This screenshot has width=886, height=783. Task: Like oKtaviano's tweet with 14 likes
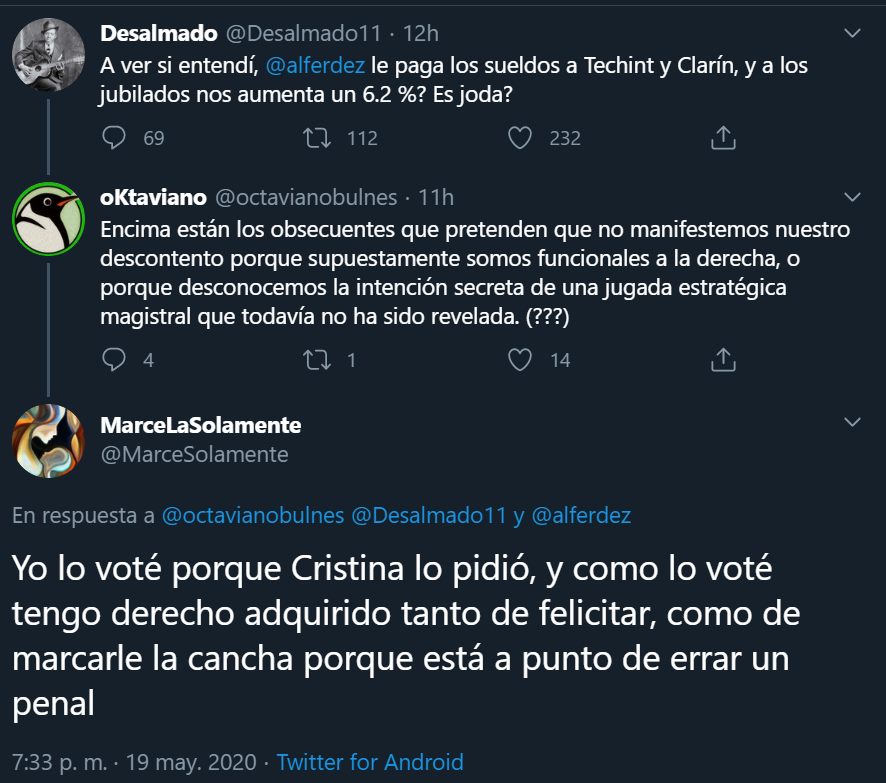[x=520, y=359]
